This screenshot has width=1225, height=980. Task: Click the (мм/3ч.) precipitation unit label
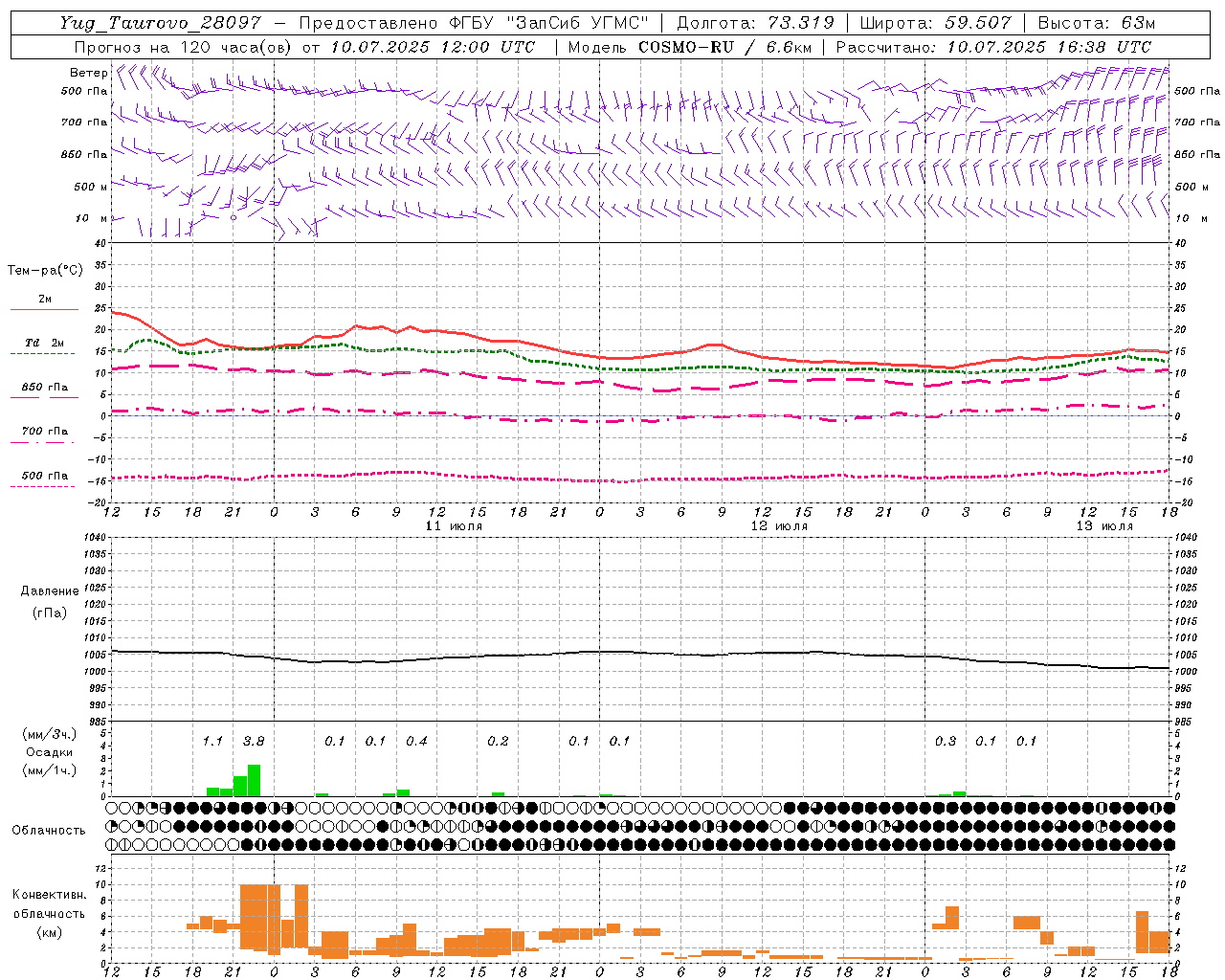50,734
